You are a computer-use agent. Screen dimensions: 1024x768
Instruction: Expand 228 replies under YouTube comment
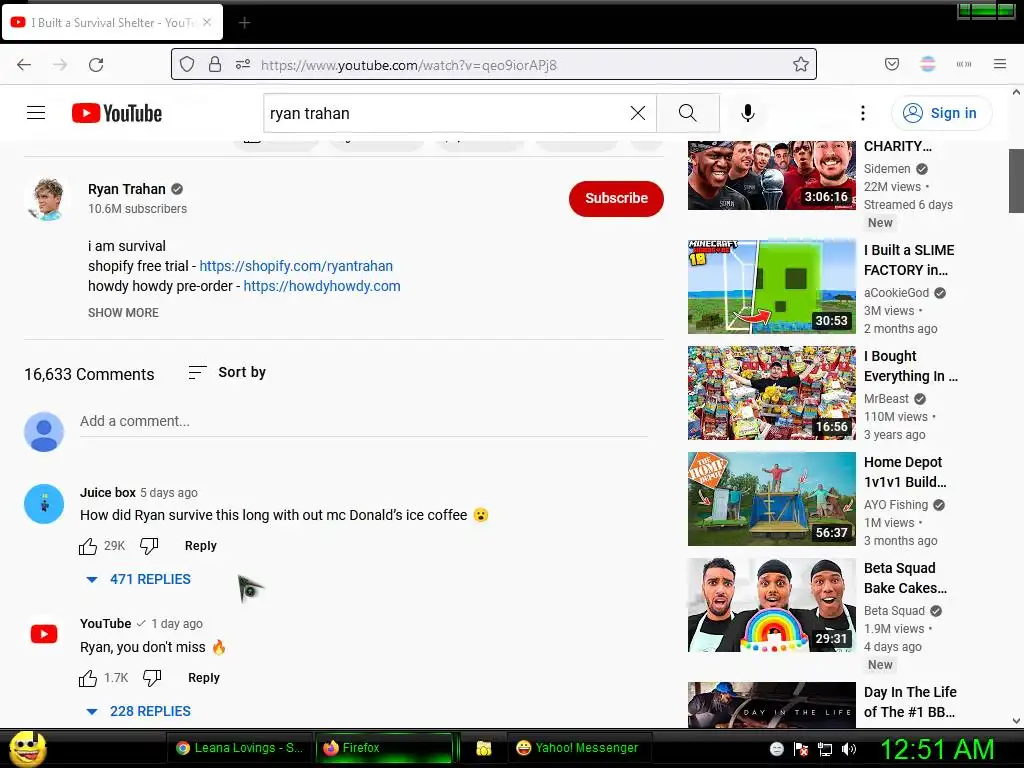(x=138, y=711)
